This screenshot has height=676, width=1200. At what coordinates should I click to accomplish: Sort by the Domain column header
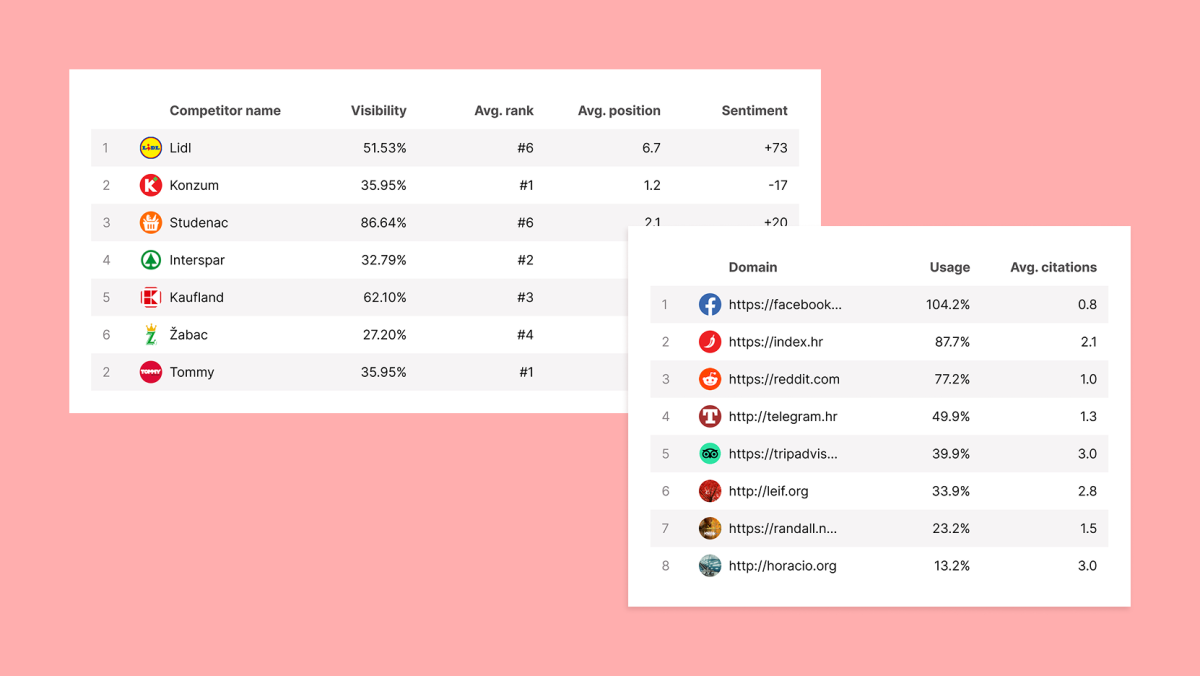[753, 267]
